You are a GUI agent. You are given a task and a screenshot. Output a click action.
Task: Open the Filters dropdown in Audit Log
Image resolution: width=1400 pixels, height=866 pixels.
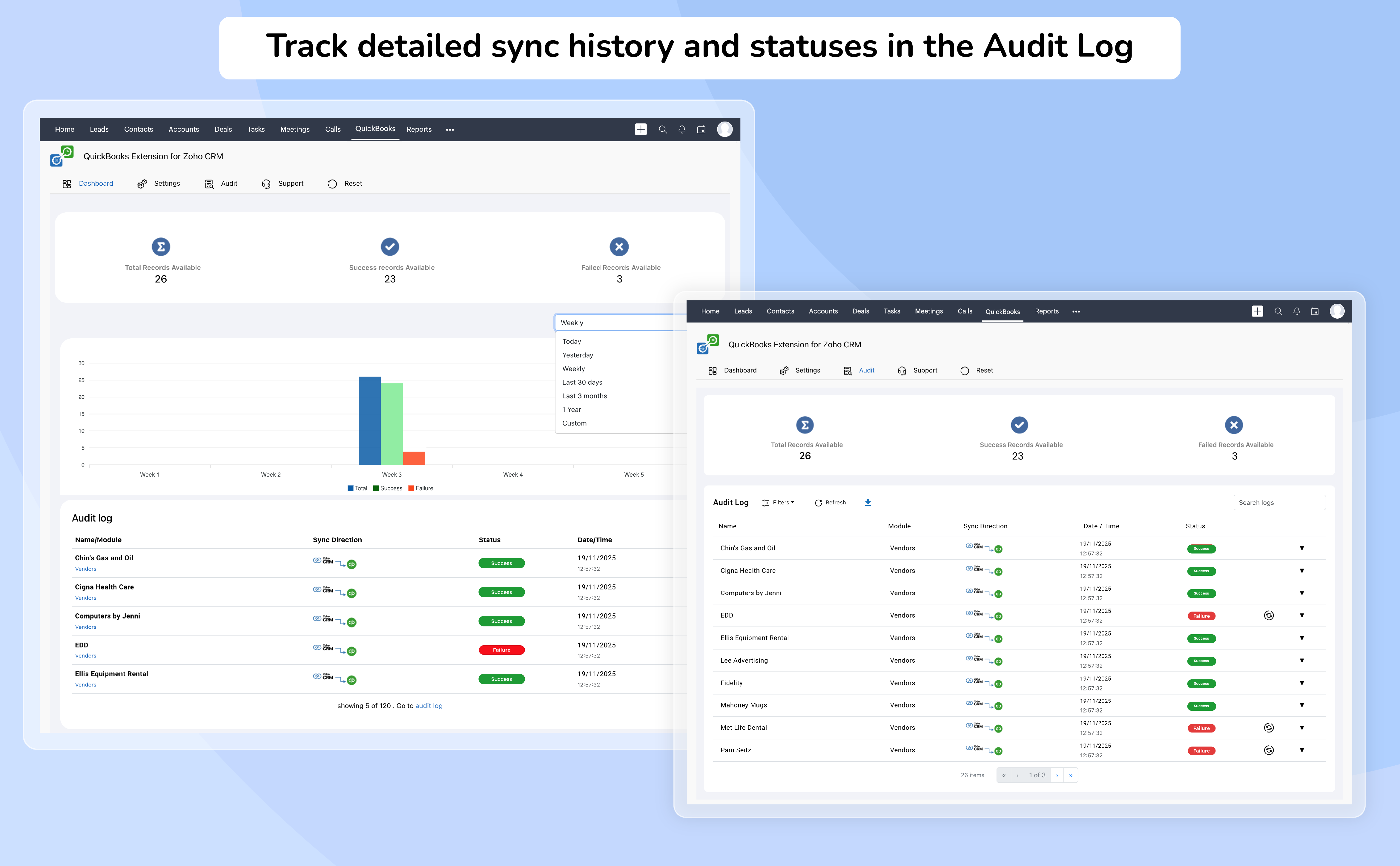coord(778,502)
